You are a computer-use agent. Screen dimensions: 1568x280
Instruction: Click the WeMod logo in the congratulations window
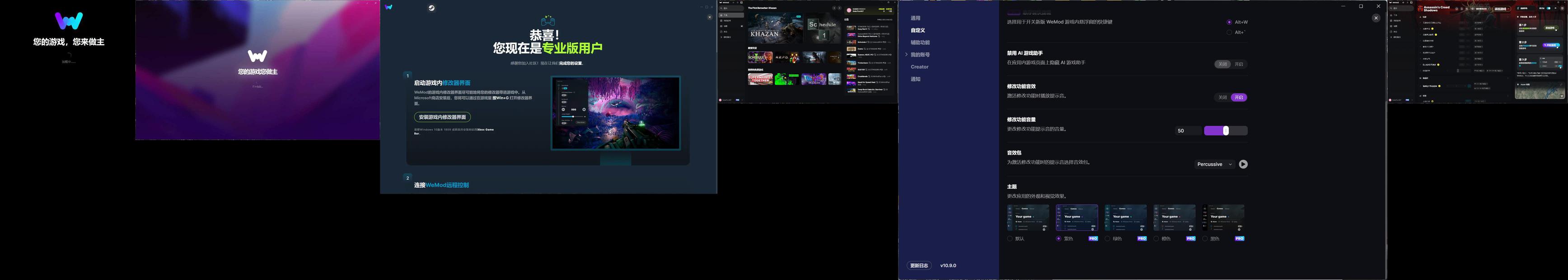pyautogui.click(x=389, y=8)
